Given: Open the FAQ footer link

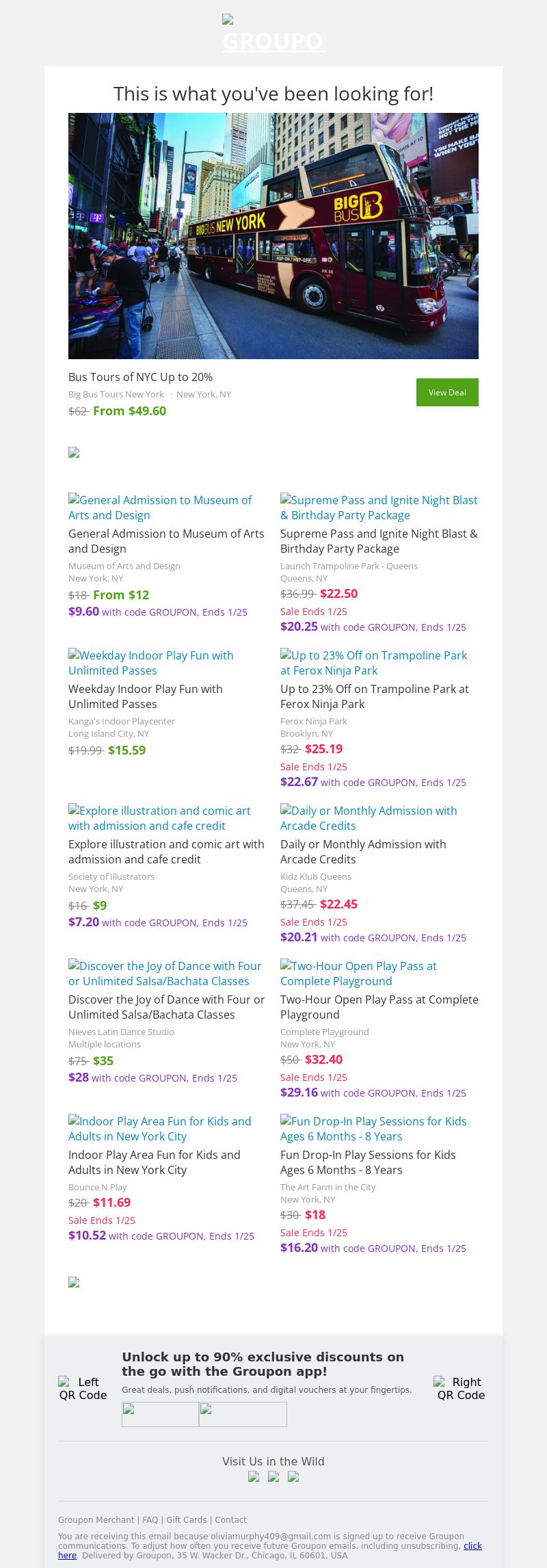Looking at the screenshot, I should [x=150, y=1519].
